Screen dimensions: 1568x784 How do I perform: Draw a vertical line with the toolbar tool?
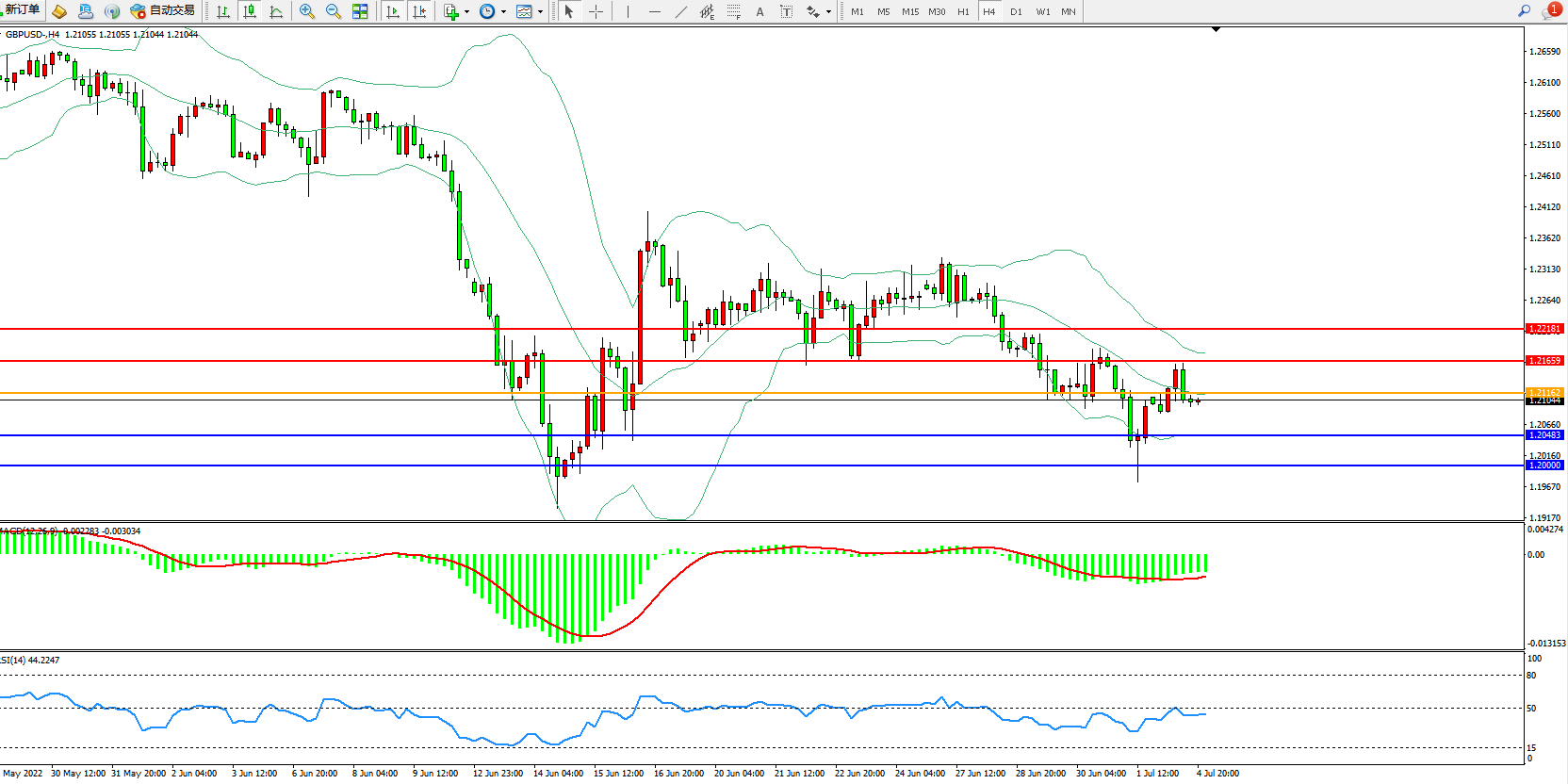point(628,11)
